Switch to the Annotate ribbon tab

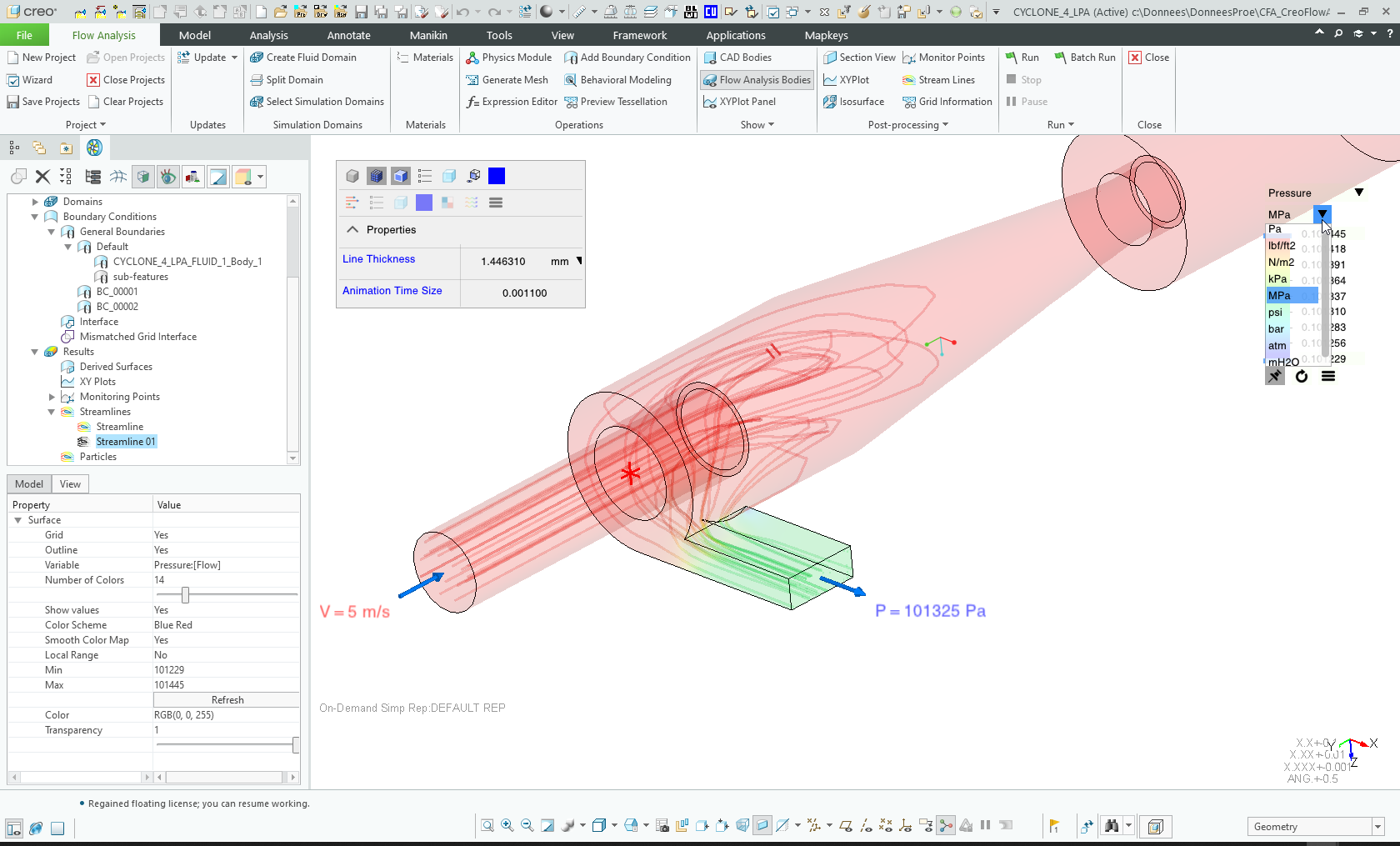coord(348,35)
